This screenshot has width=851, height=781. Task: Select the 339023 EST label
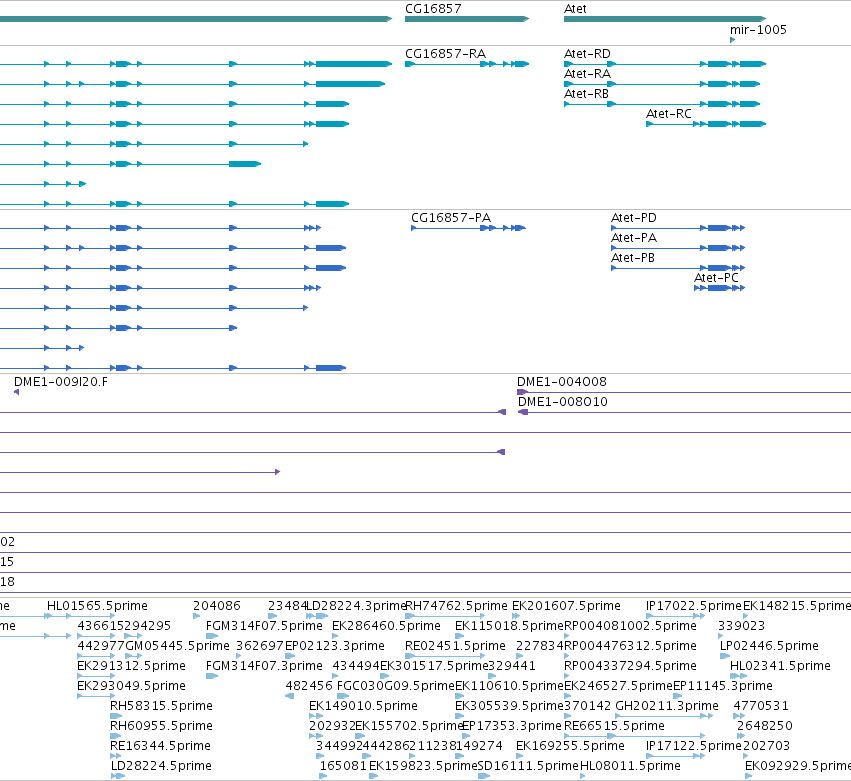(741, 626)
